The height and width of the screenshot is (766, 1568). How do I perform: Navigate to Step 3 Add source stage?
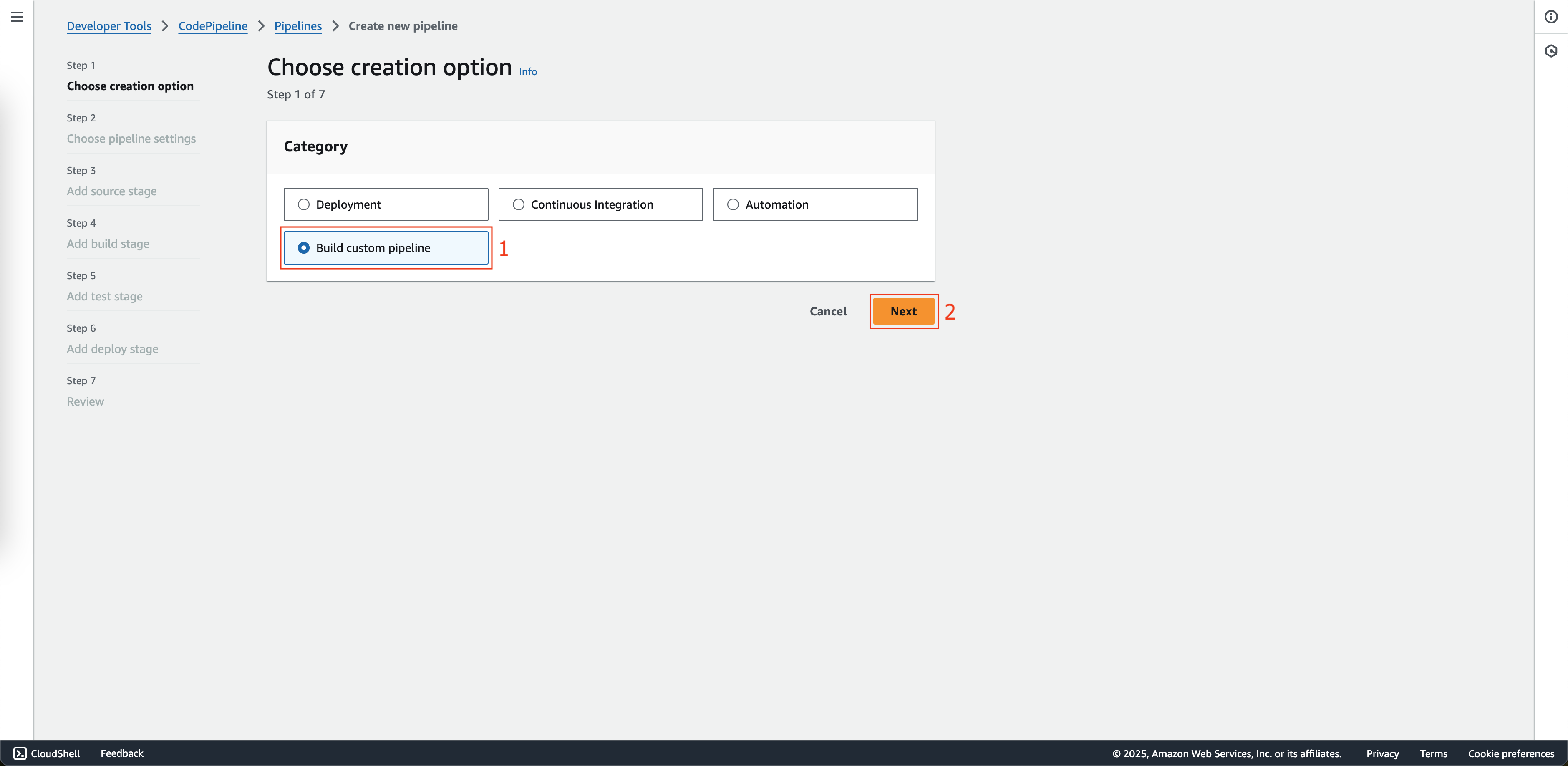pyautogui.click(x=112, y=190)
